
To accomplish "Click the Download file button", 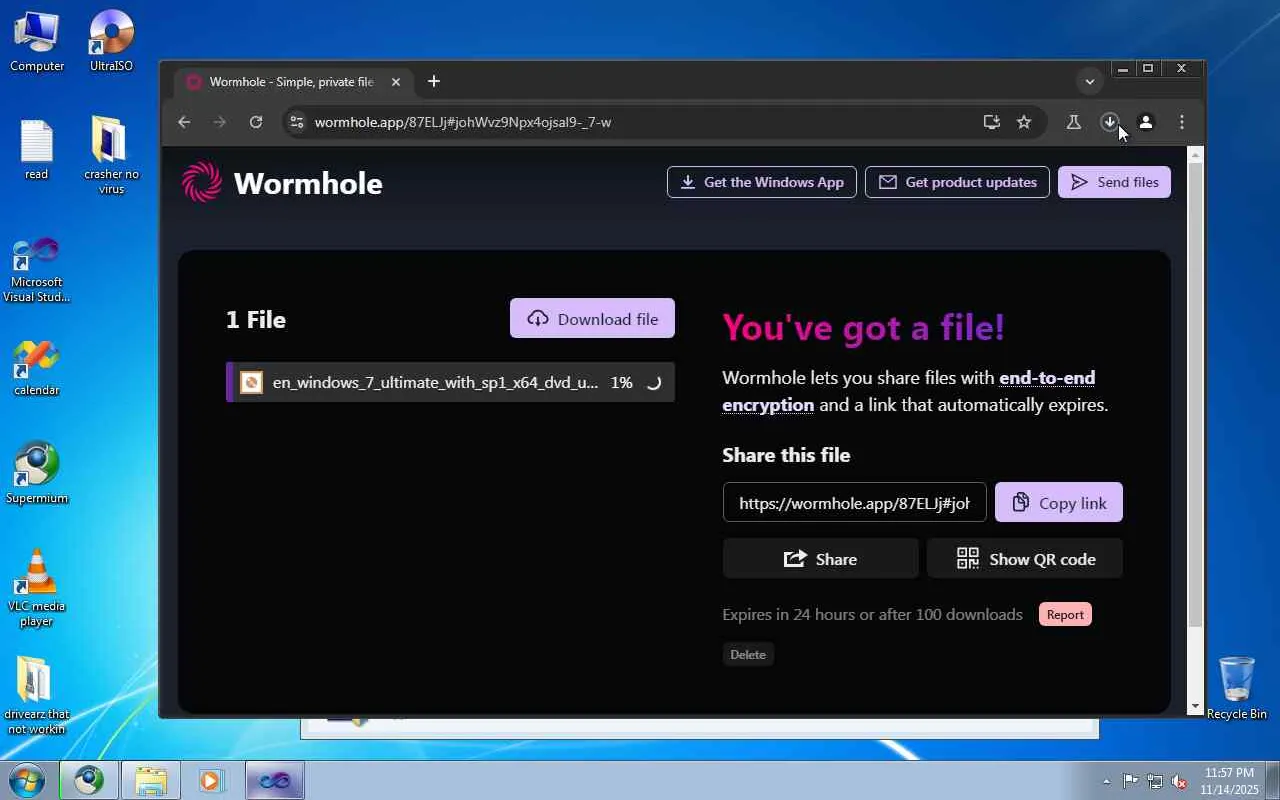I will pyautogui.click(x=592, y=318).
